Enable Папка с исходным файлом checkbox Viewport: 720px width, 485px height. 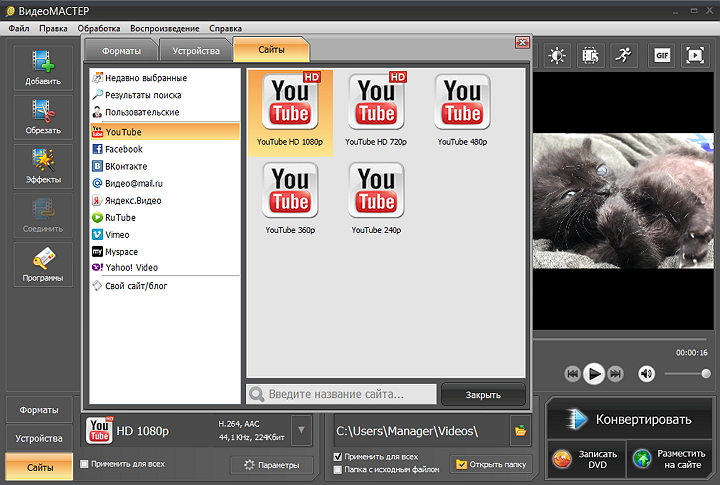coord(338,468)
